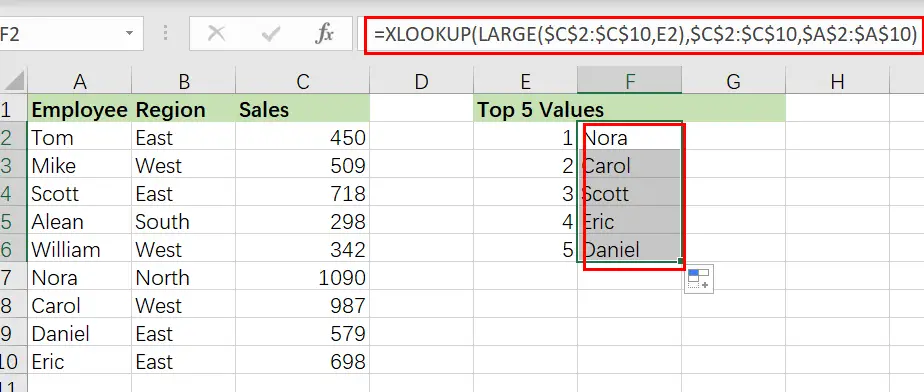
Task: Select the sales value 1090
Action: [x=303, y=276]
